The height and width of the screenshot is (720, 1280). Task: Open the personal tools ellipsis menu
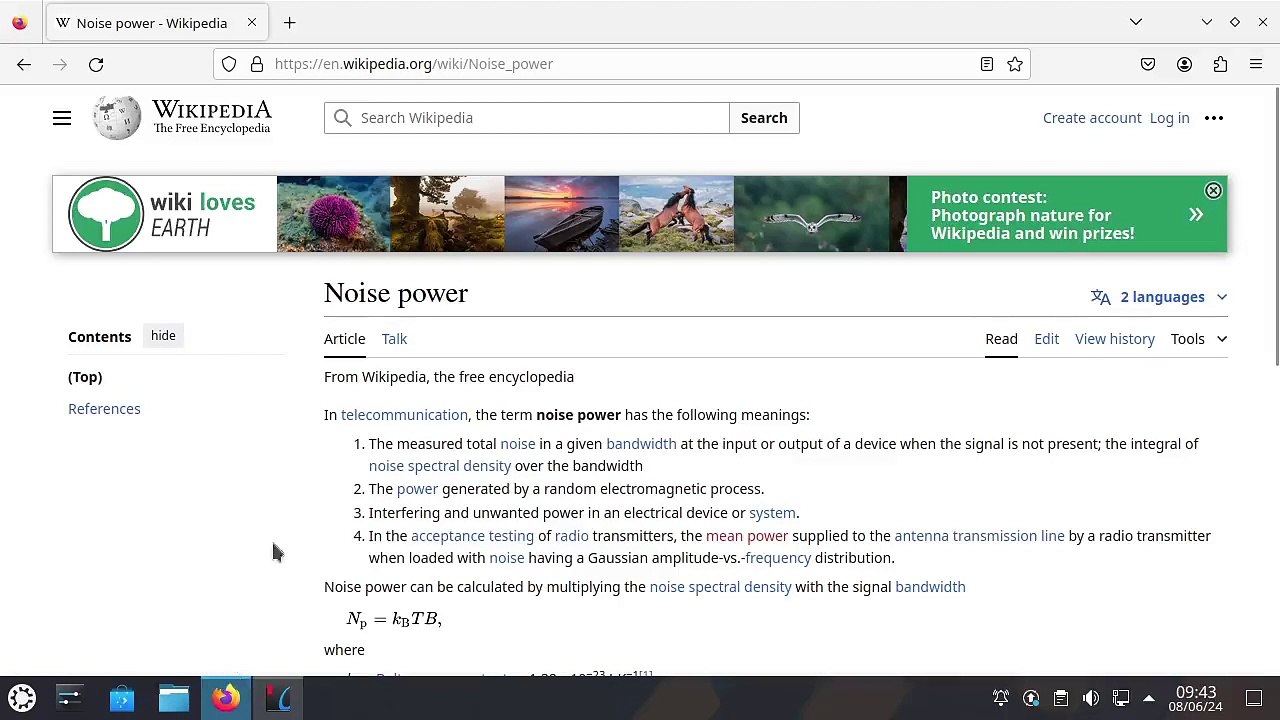pos(1214,118)
